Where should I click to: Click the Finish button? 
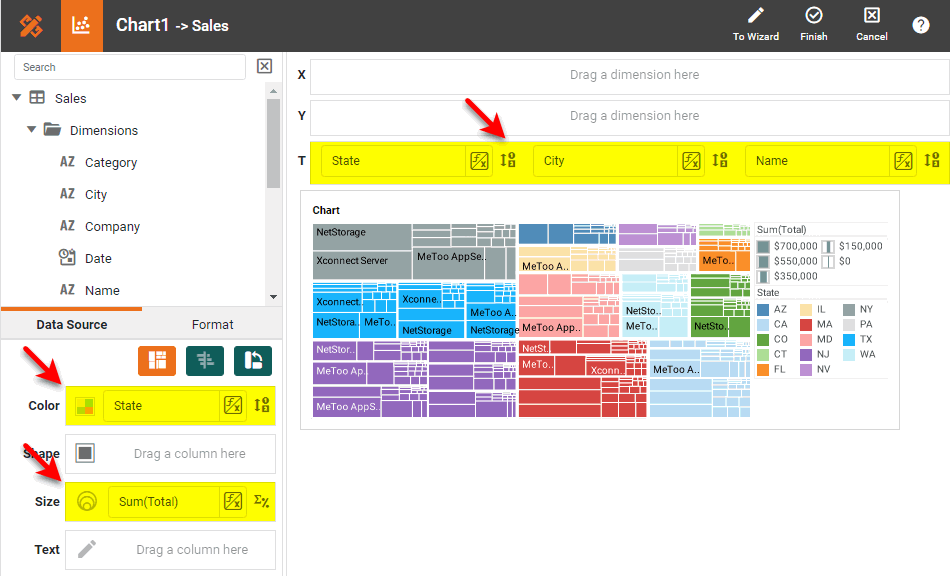click(x=814, y=24)
